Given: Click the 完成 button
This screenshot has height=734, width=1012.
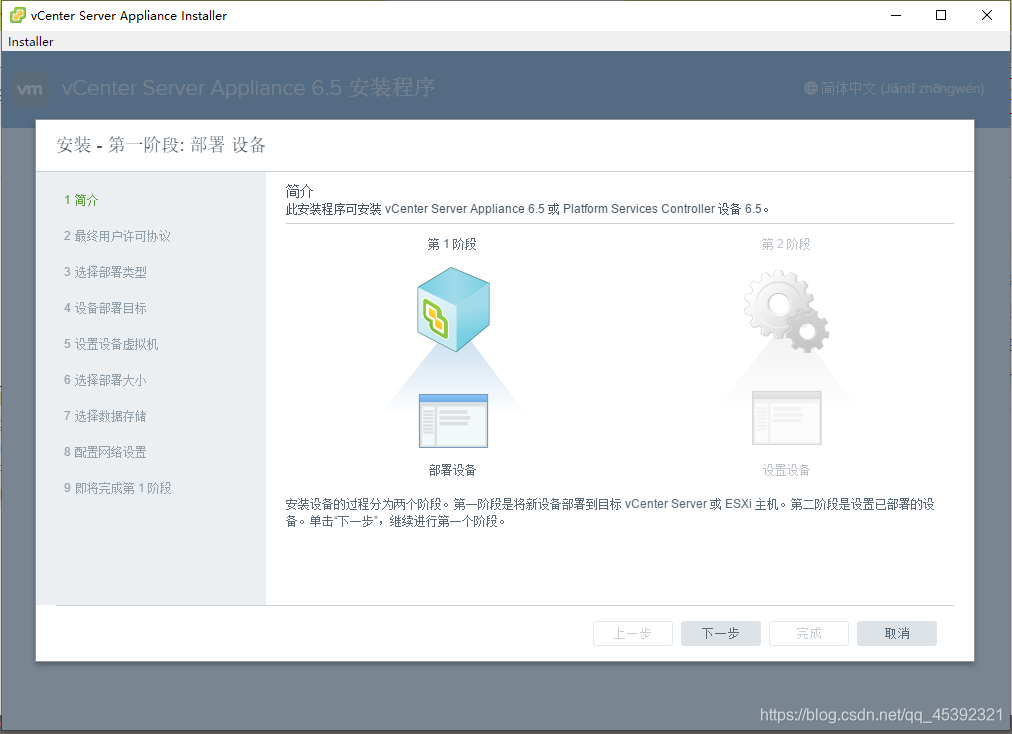Looking at the screenshot, I should [x=809, y=633].
